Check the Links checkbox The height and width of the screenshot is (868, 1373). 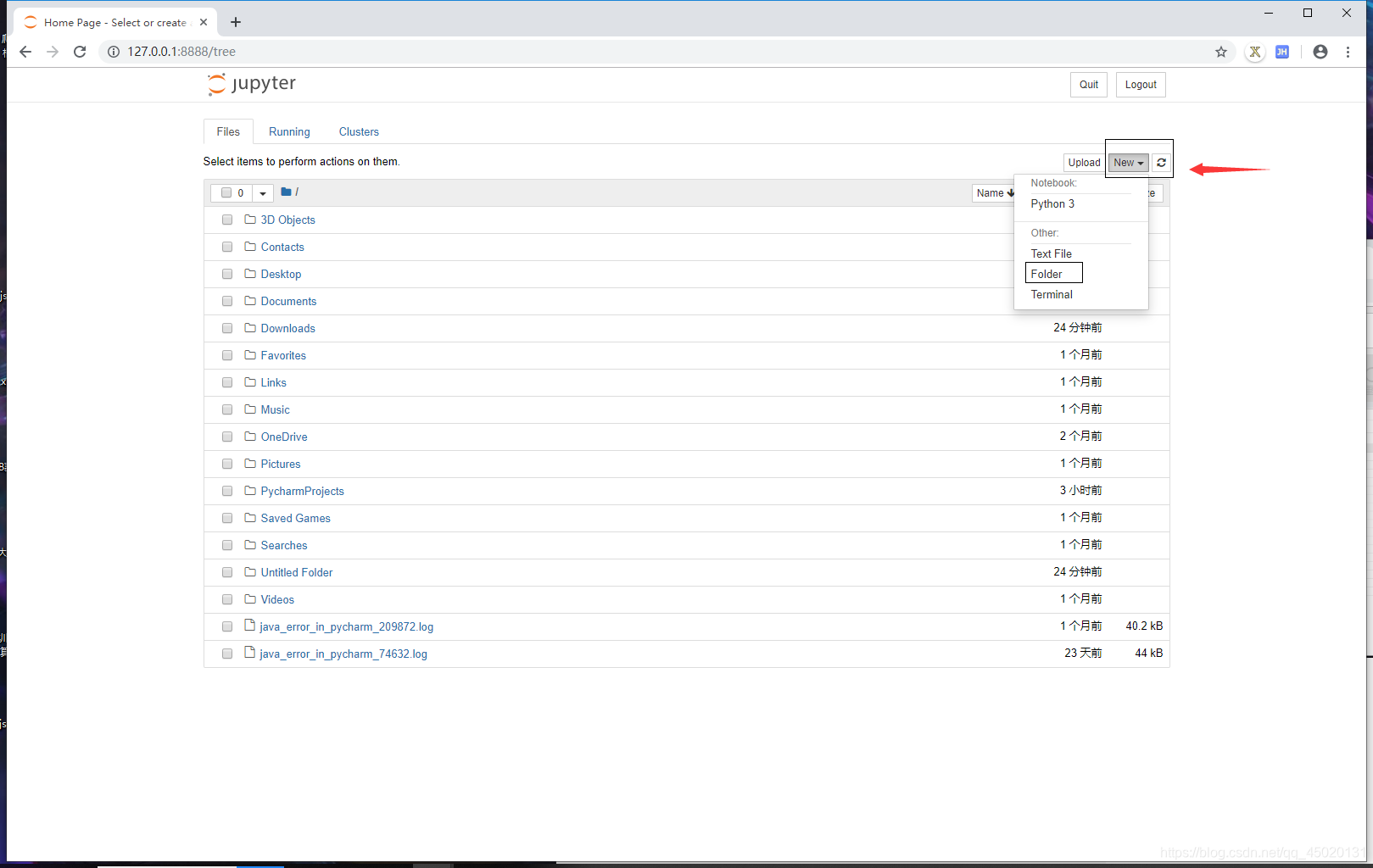227,382
